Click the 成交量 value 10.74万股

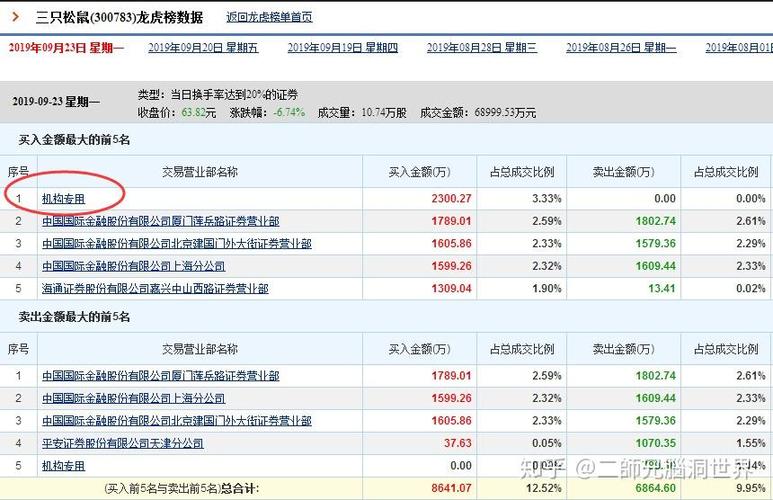384,112
